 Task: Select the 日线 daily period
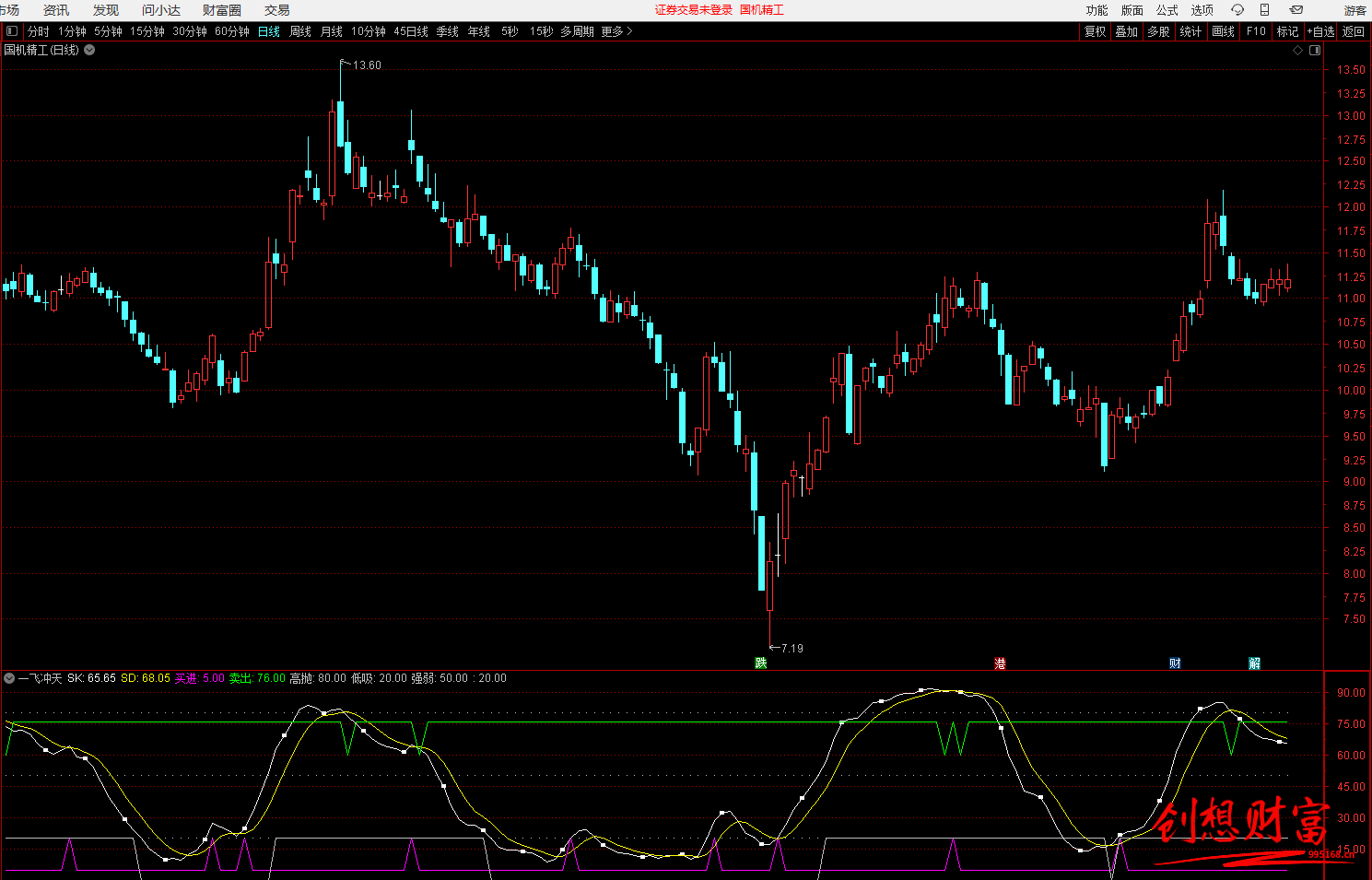click(269, 31)
